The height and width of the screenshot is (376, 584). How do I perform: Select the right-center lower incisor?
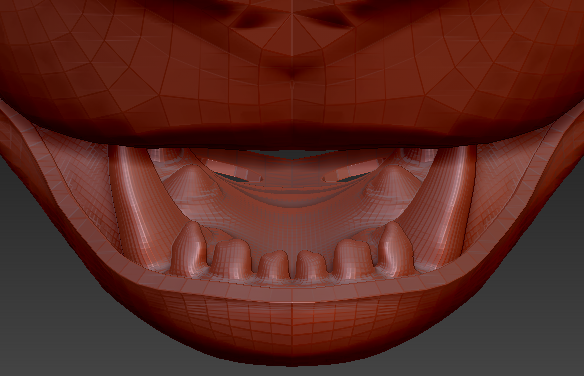tap(311, 265)
